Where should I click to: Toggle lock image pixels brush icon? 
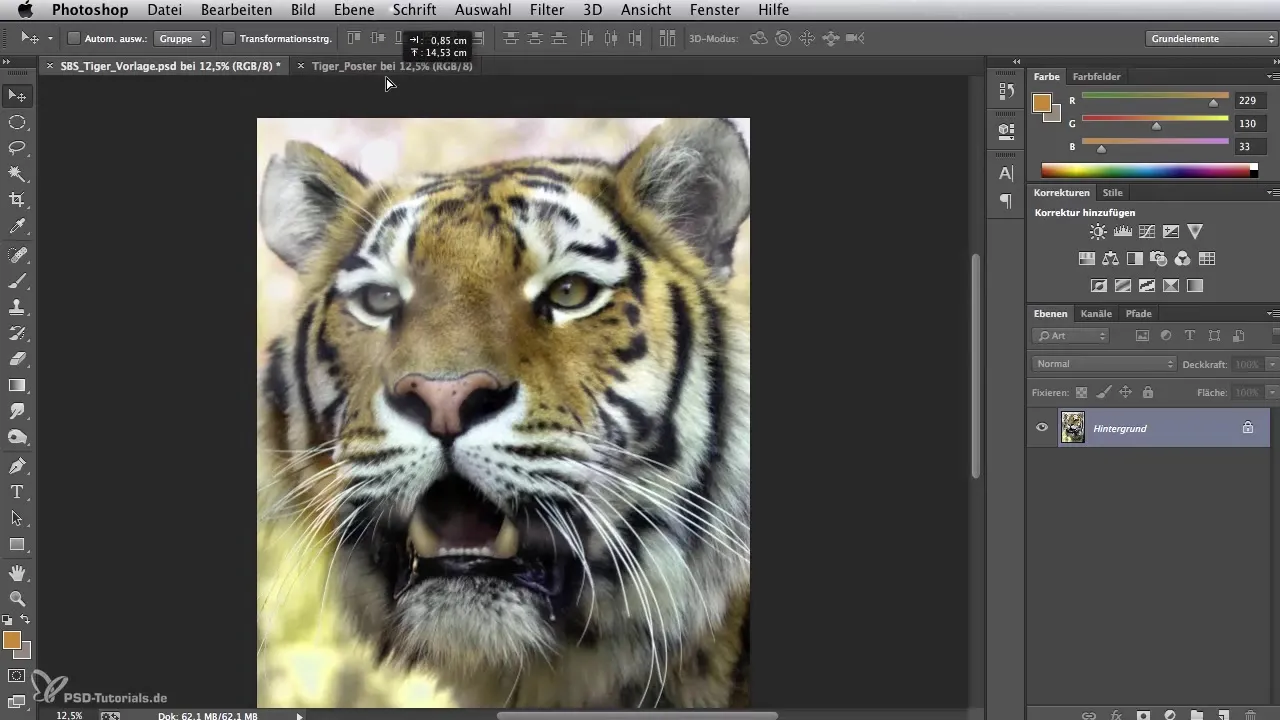pos(1103,393)
